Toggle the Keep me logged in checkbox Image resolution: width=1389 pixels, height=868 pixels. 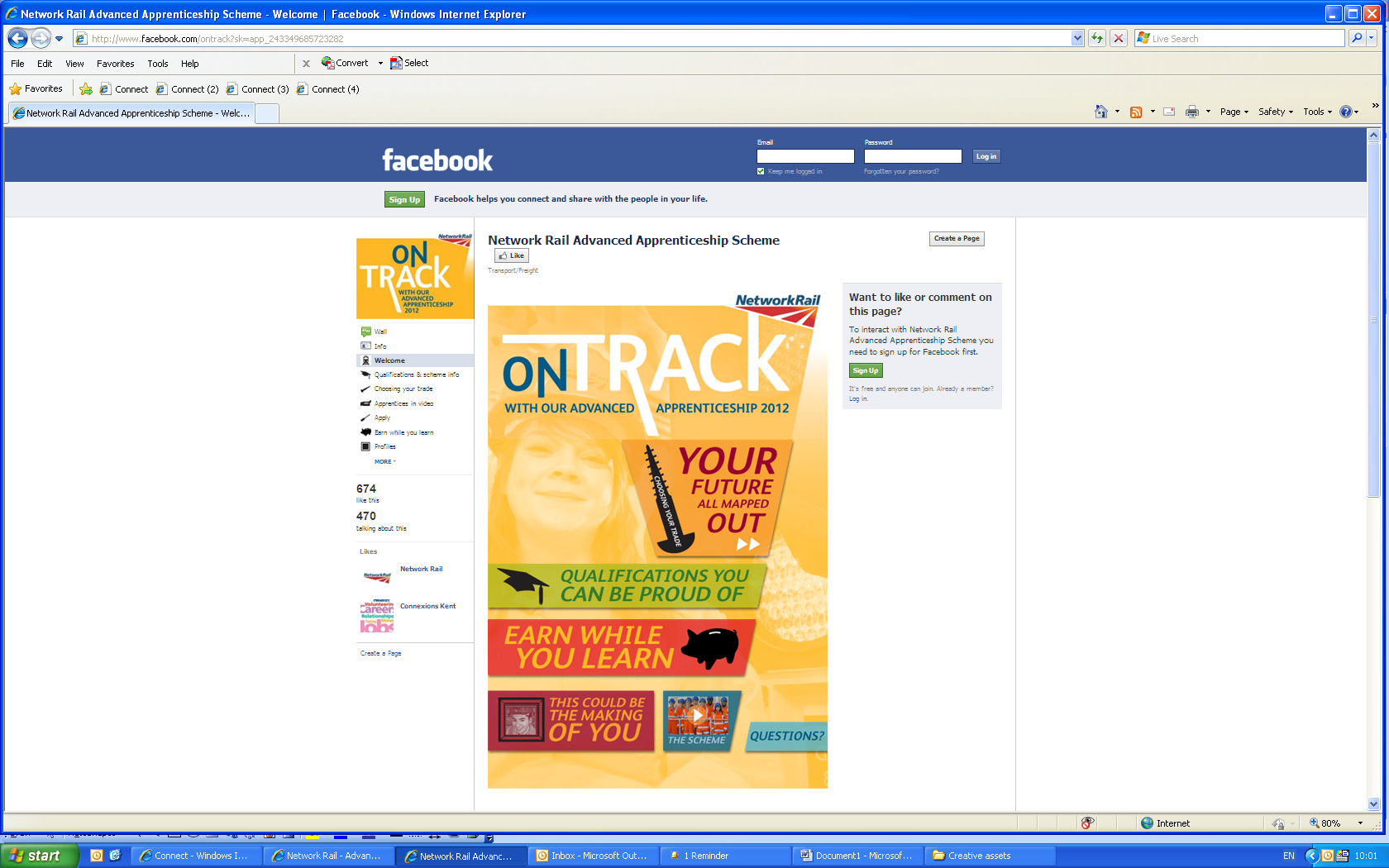761,171
